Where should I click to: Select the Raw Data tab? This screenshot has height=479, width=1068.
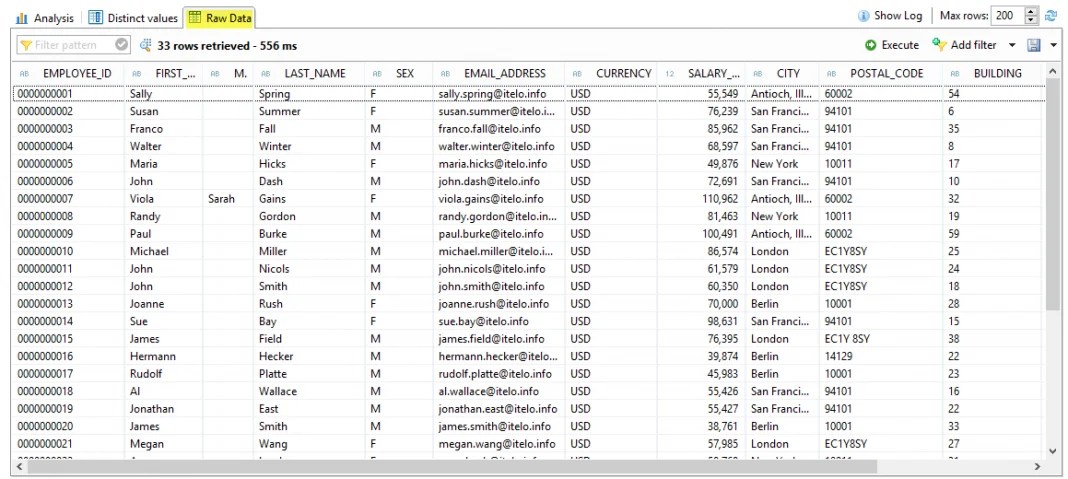point(221,18)
